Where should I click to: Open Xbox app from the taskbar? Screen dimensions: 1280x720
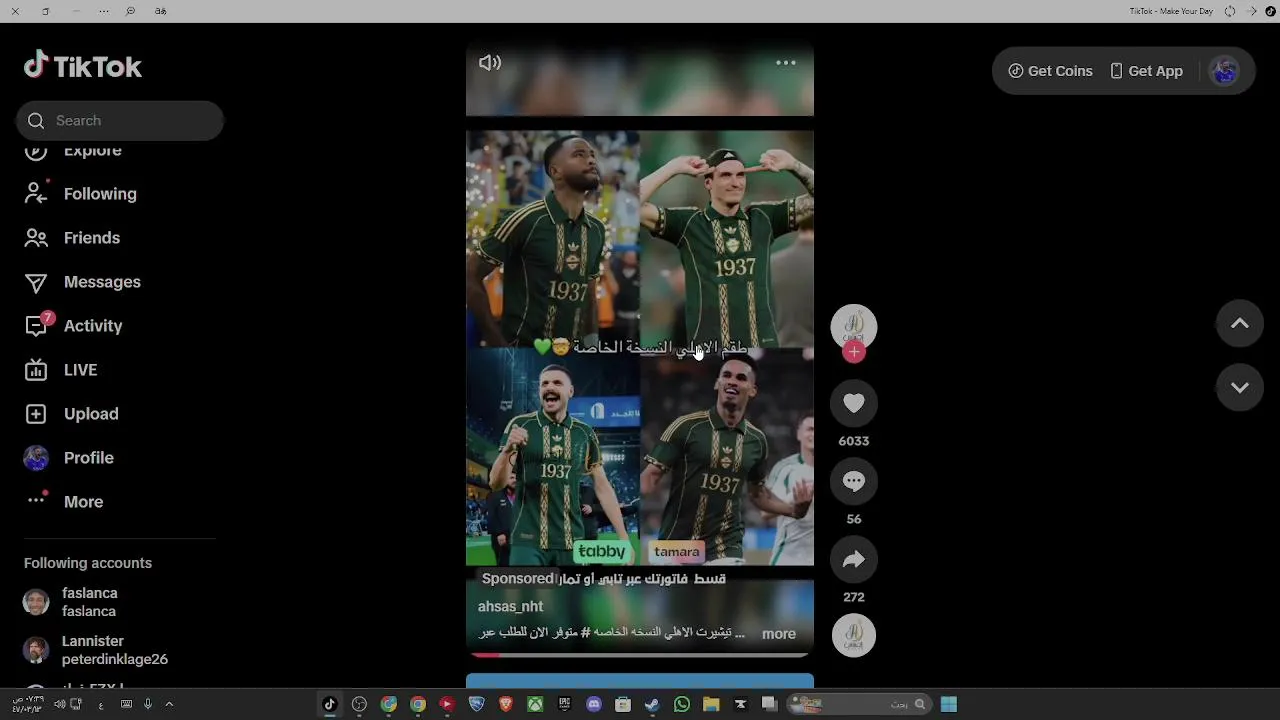click(536, 704)
